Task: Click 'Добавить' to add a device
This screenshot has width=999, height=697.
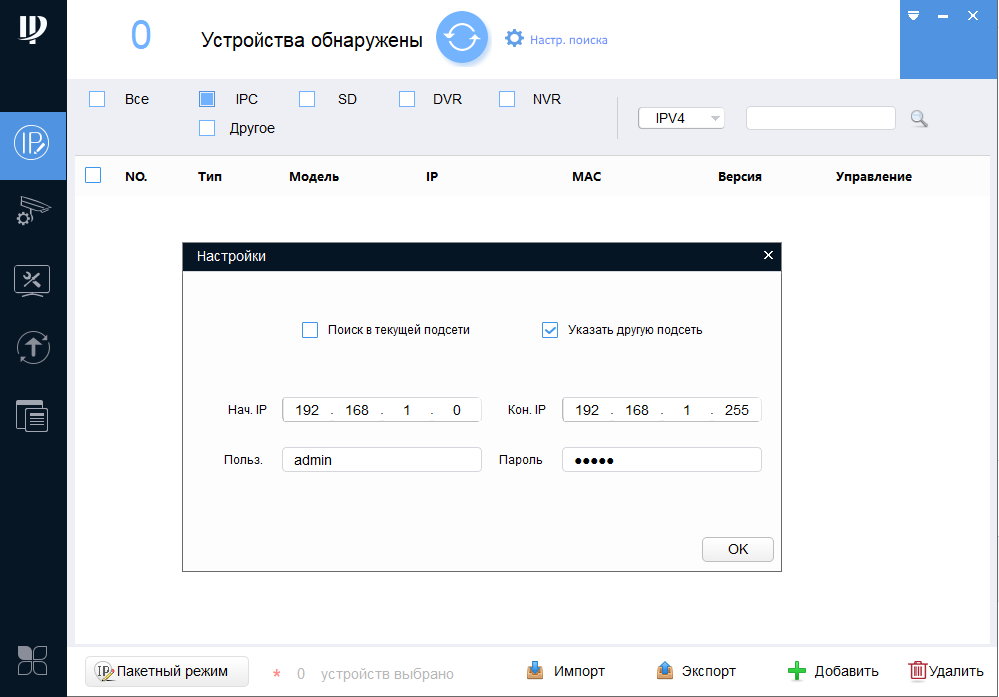Action: (833, 671)
